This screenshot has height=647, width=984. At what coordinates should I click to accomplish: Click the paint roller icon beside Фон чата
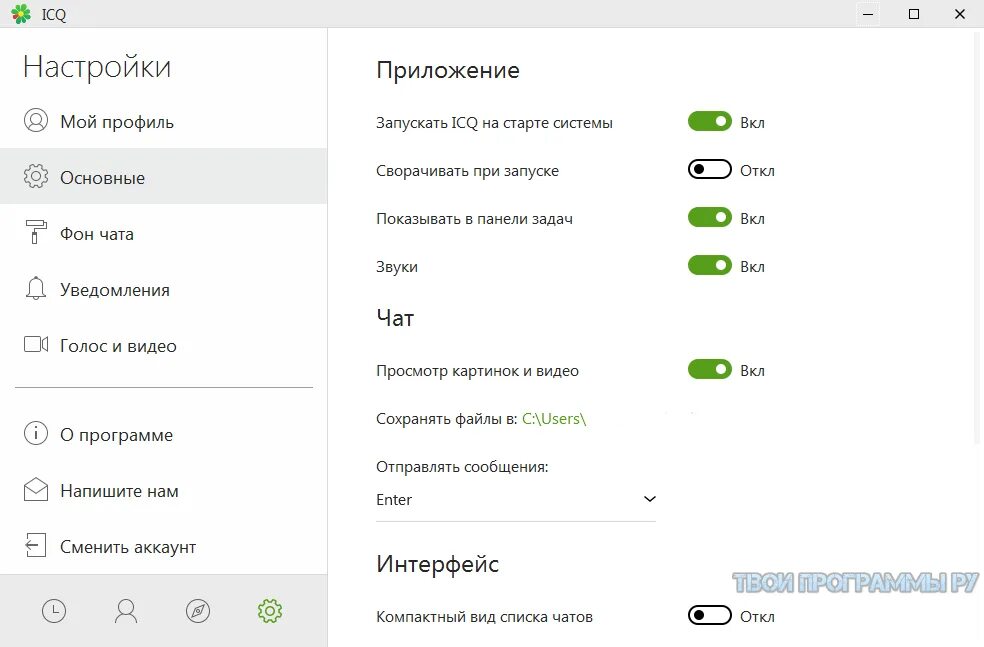click(x=36, y=233)
